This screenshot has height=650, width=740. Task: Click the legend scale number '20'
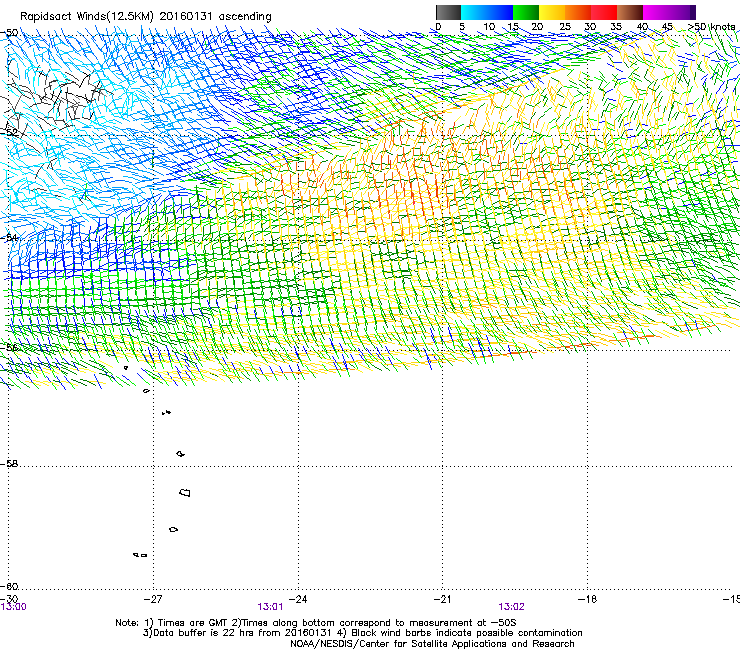(537, 27)
